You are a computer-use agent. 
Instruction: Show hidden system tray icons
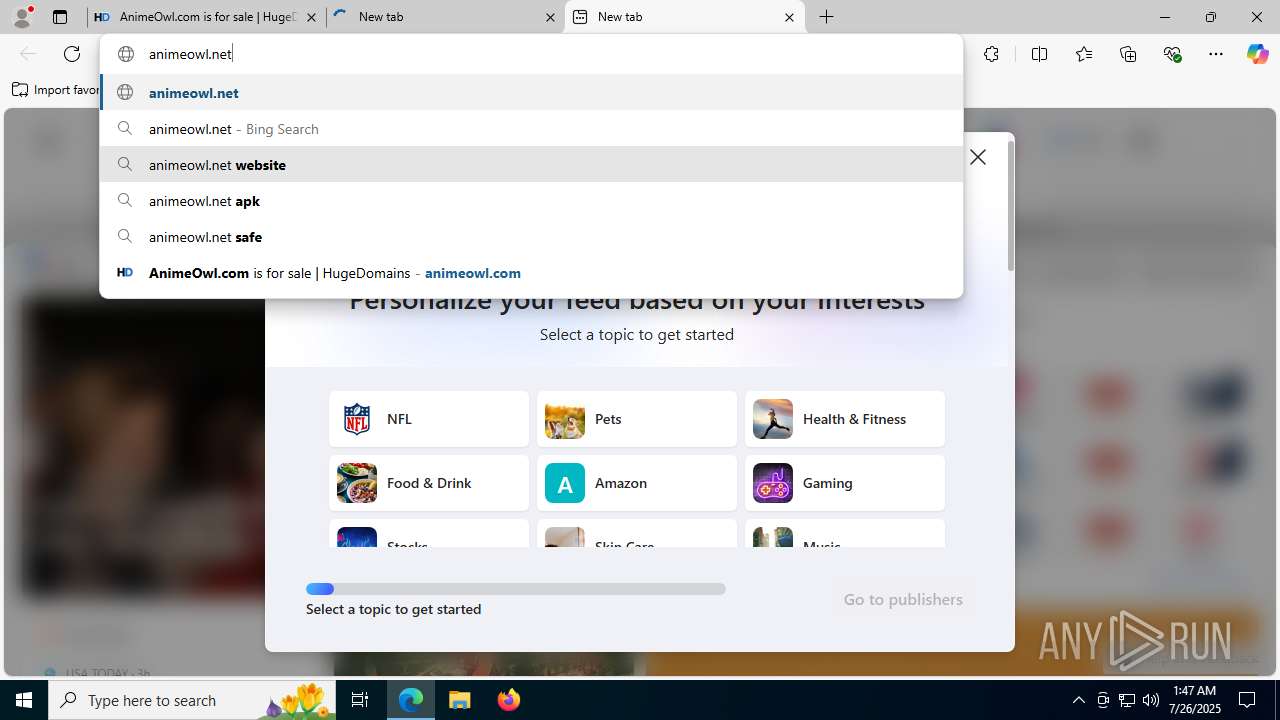pyautogui.click(x=1078, y=700)
